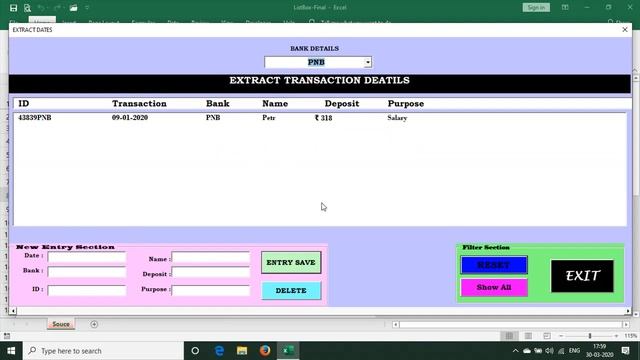Click the volume speaker tray icon
Image resolution: width=640 pixels, height=360 pixels.
coord(549,351)
